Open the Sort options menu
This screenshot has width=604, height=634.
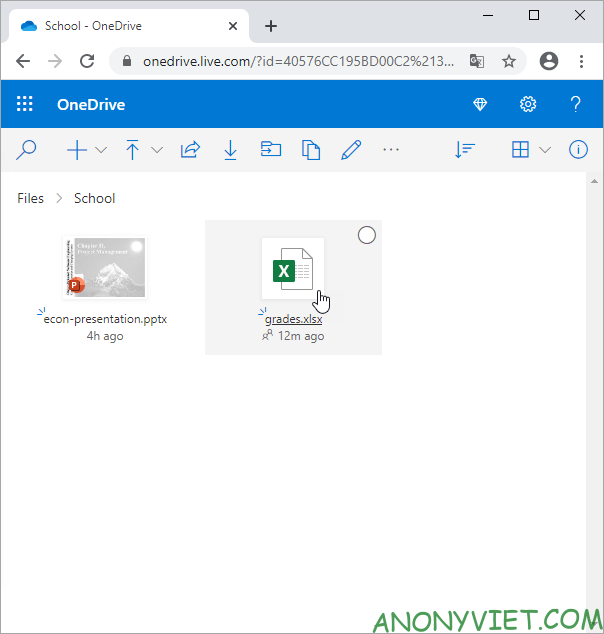pos(464,150)
